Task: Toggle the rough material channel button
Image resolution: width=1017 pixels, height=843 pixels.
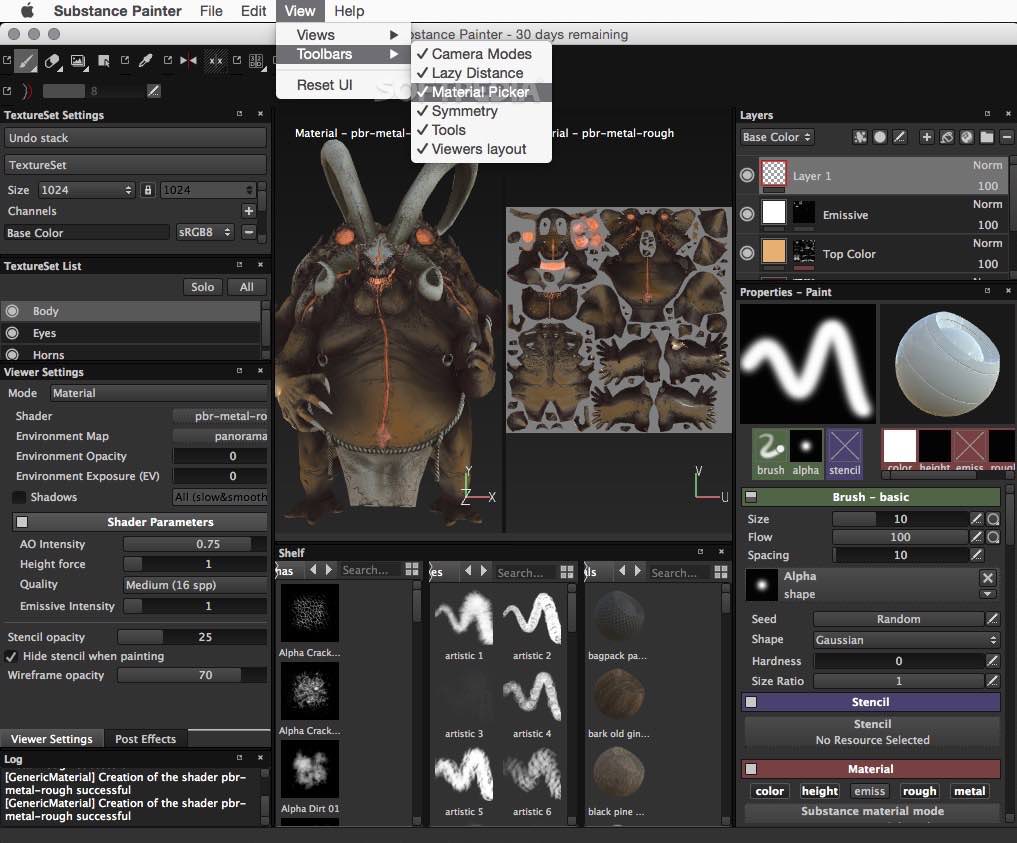Action: coord(919,791)
